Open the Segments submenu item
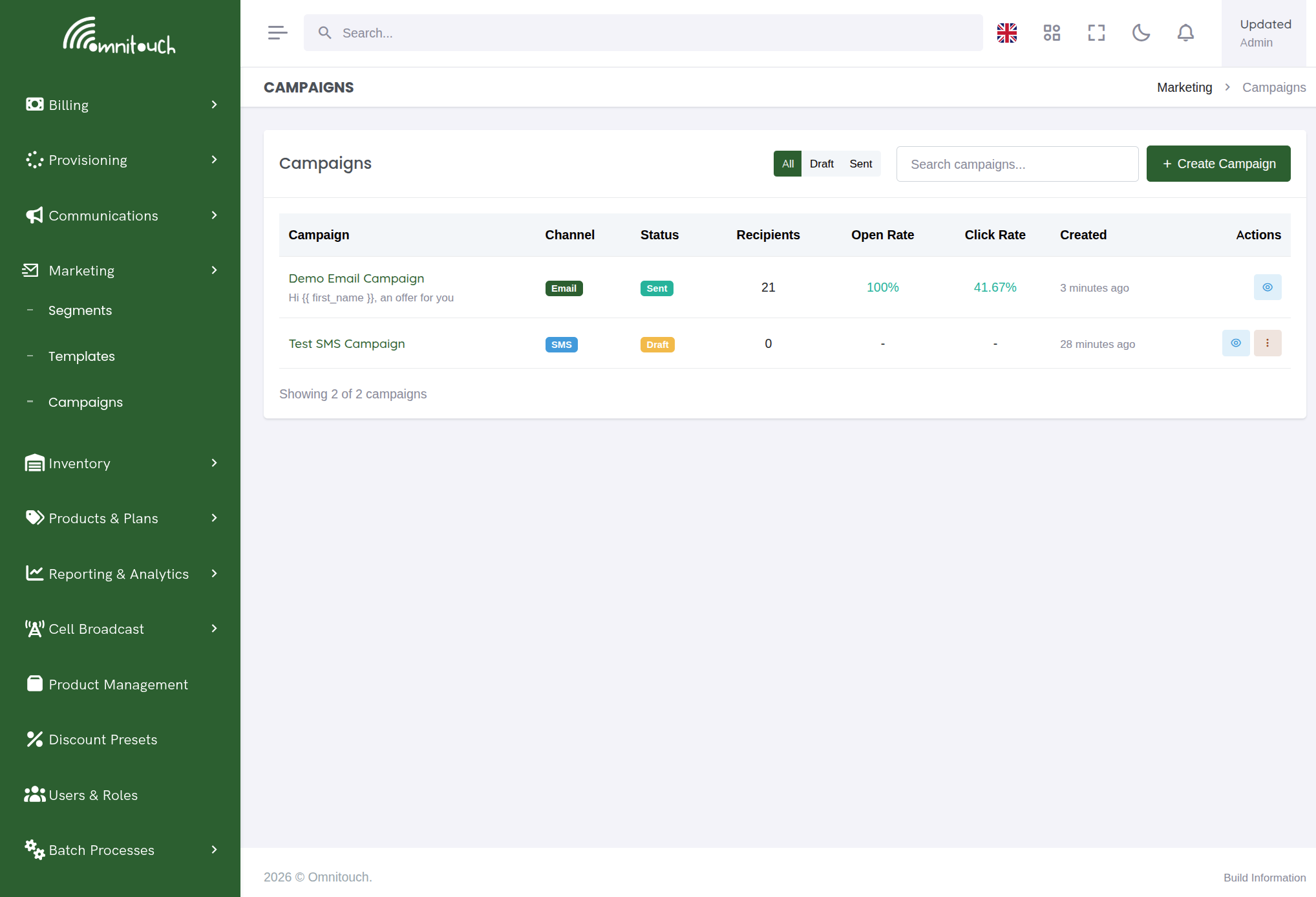Image resolution: width=1316 pixels, height=897 pixels. pyautogui.click(x=80, y=310)
